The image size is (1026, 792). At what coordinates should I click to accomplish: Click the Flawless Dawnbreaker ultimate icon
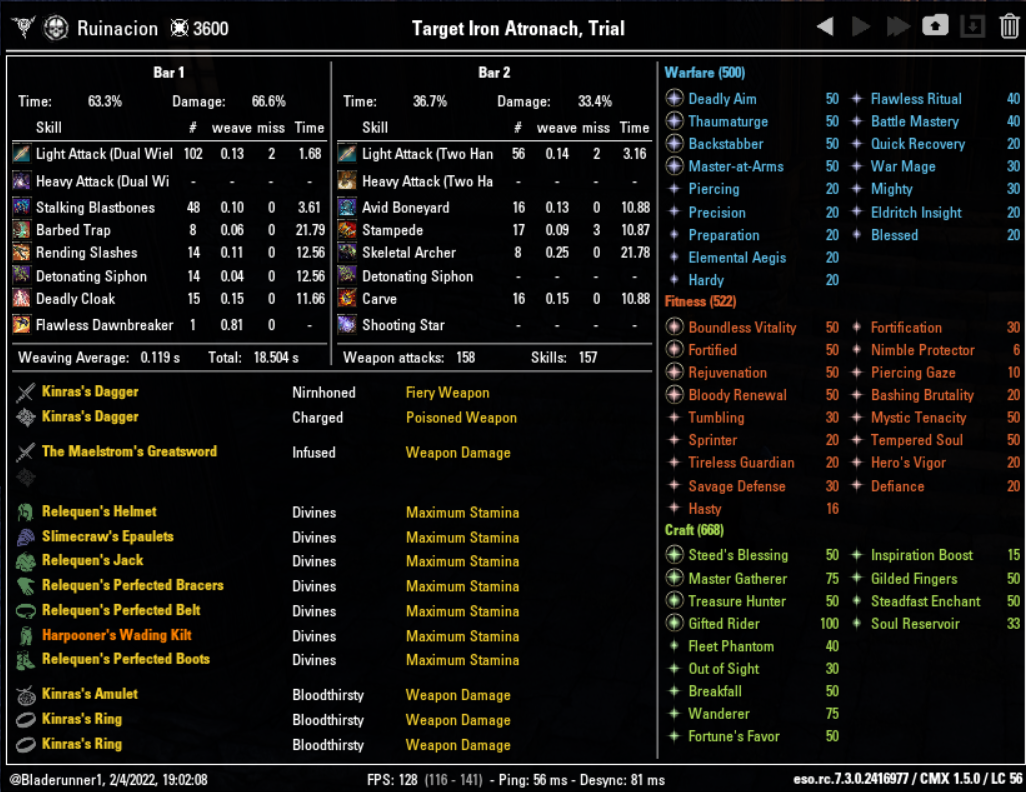[22, 325]
